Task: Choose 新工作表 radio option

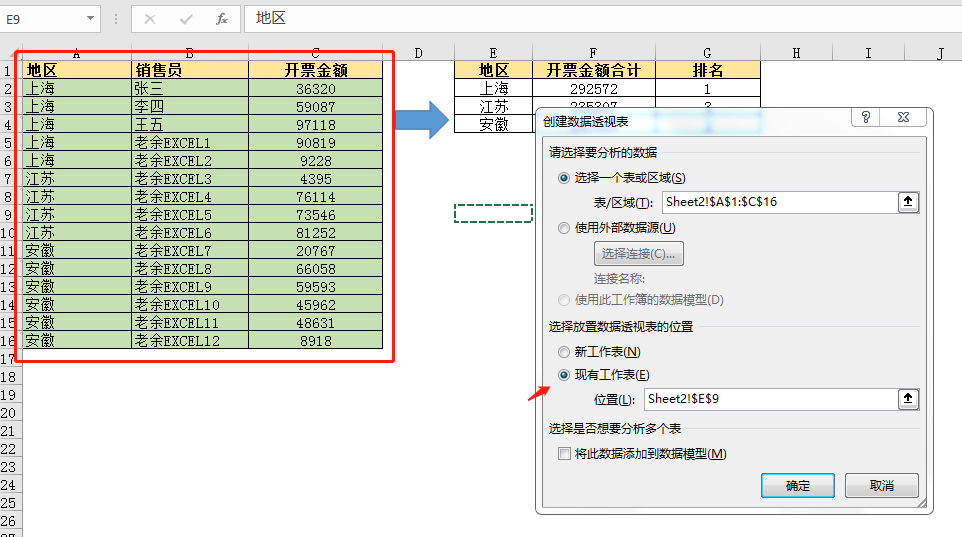Action: click(x=564, y=352)
